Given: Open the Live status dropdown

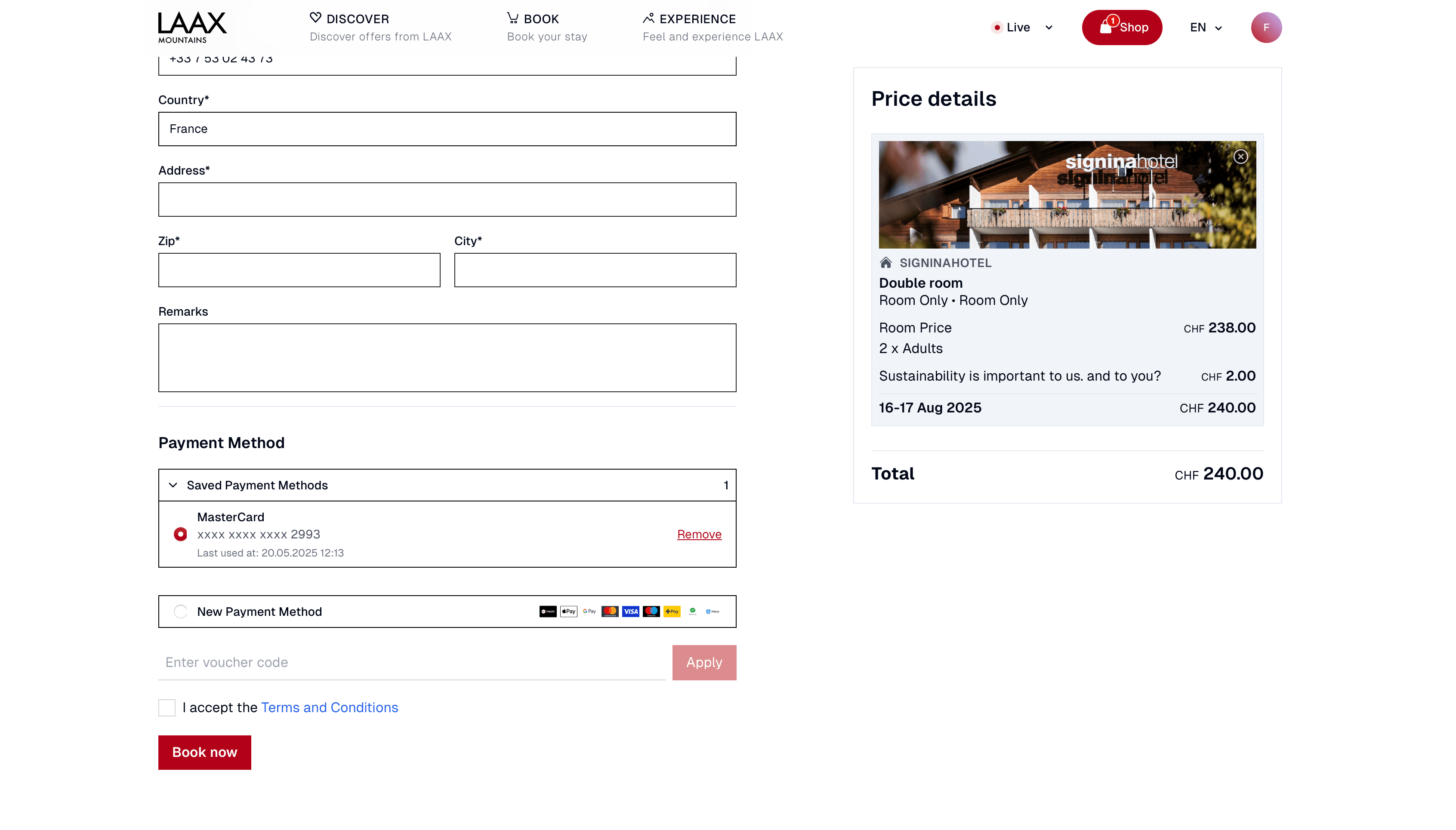Looking at the screenshot, I should point(1048,27).
